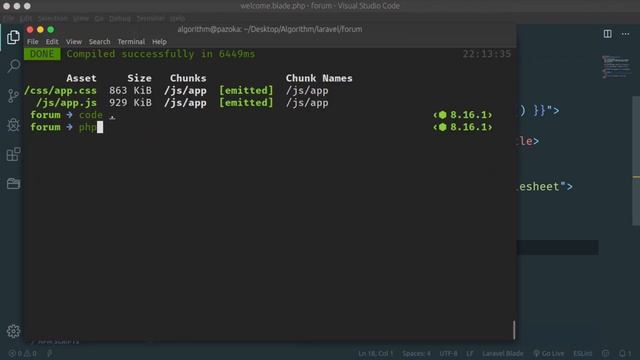Maximize the terminal window with green button
This screenshot has width=640, height=360.
pyautogui.click(x=51, y=29)
